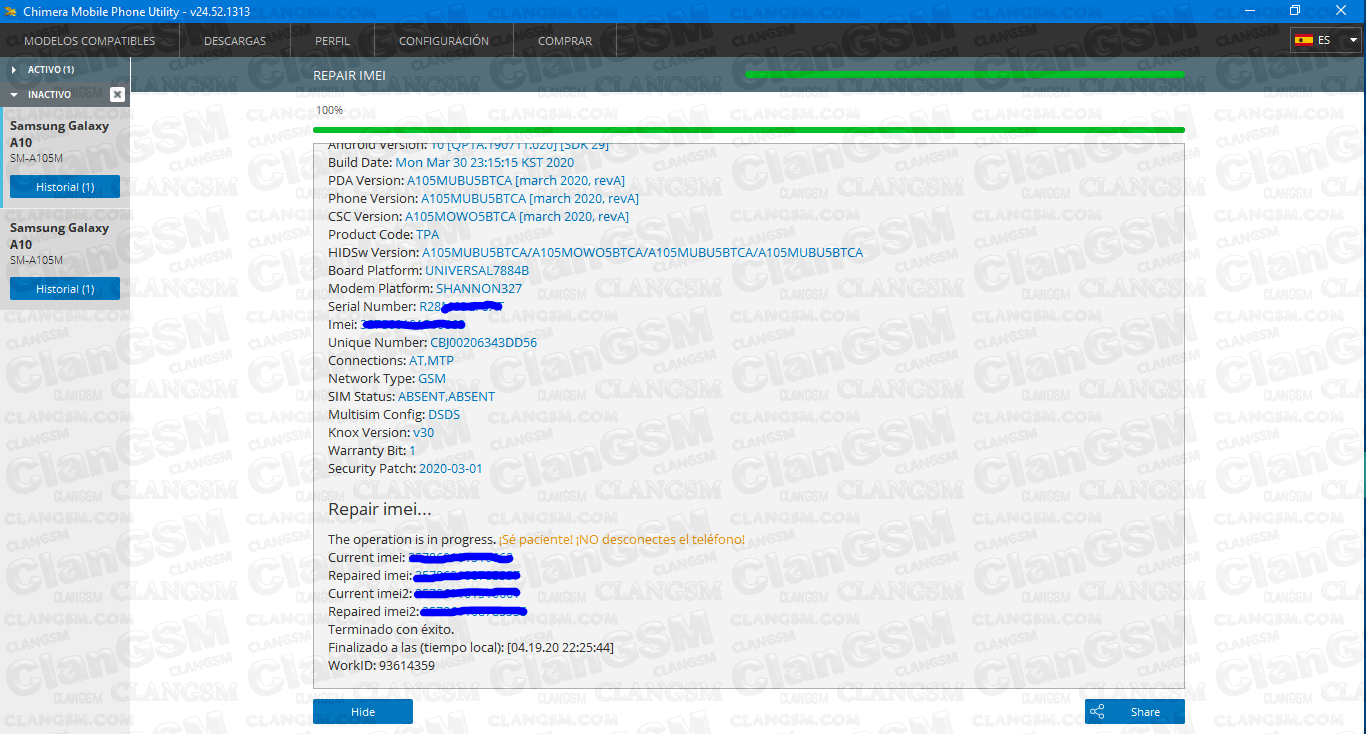Click the Build Date value
The height and width of the screenshot is (734, 1366).
(x=485, y=162)
